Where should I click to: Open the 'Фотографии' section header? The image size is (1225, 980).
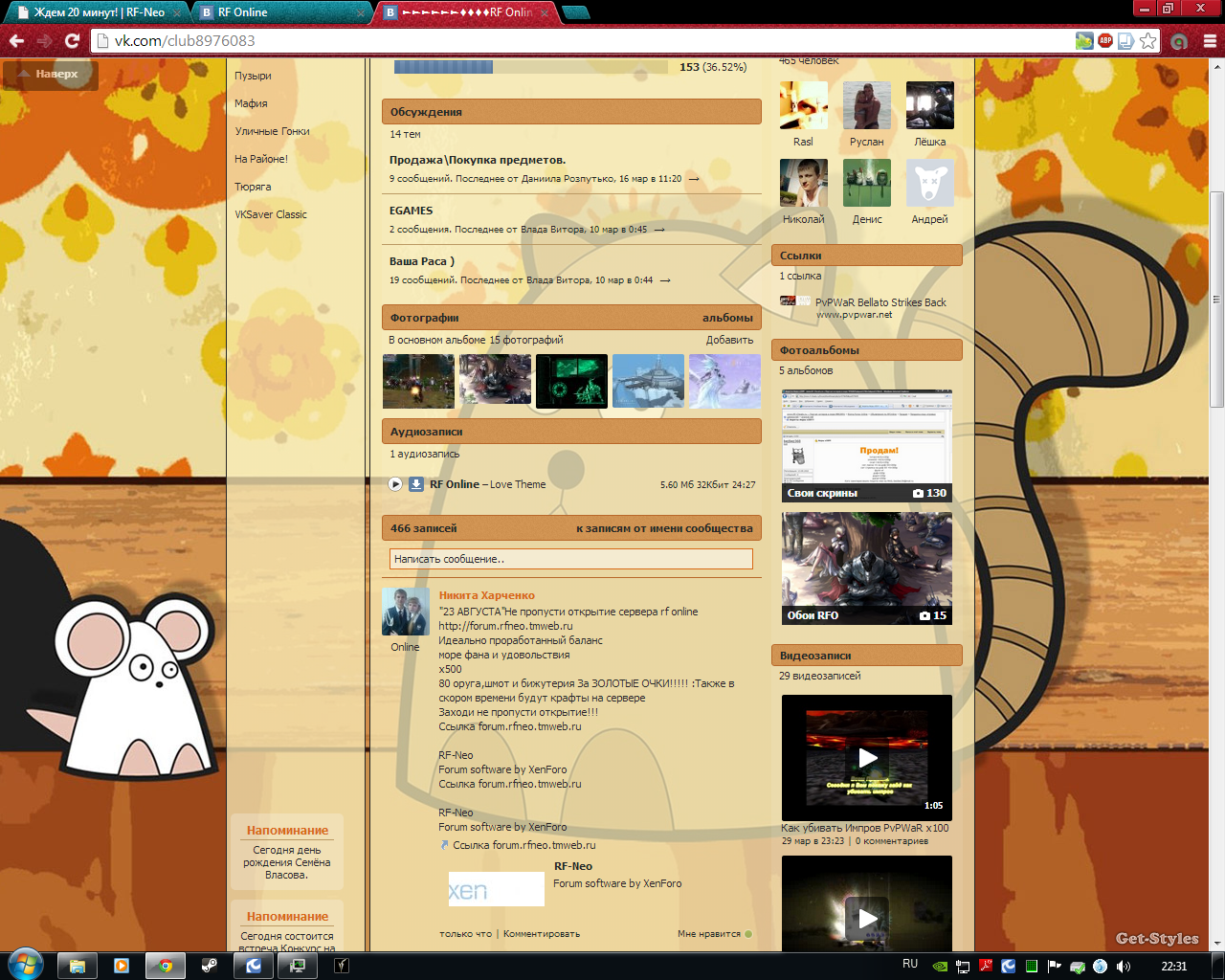click(x=571, y=318)
